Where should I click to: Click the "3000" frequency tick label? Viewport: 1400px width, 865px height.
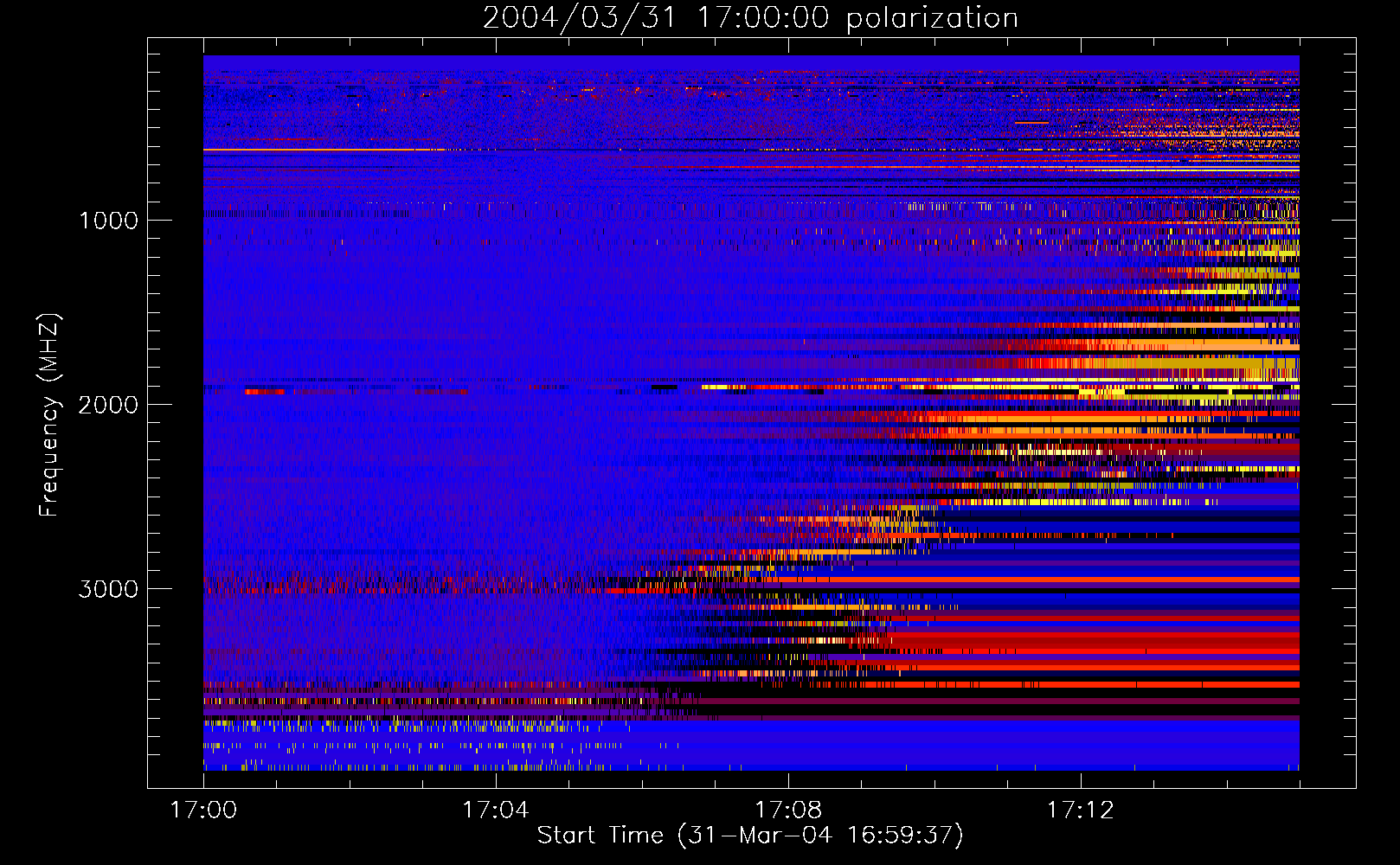[108, 589]
